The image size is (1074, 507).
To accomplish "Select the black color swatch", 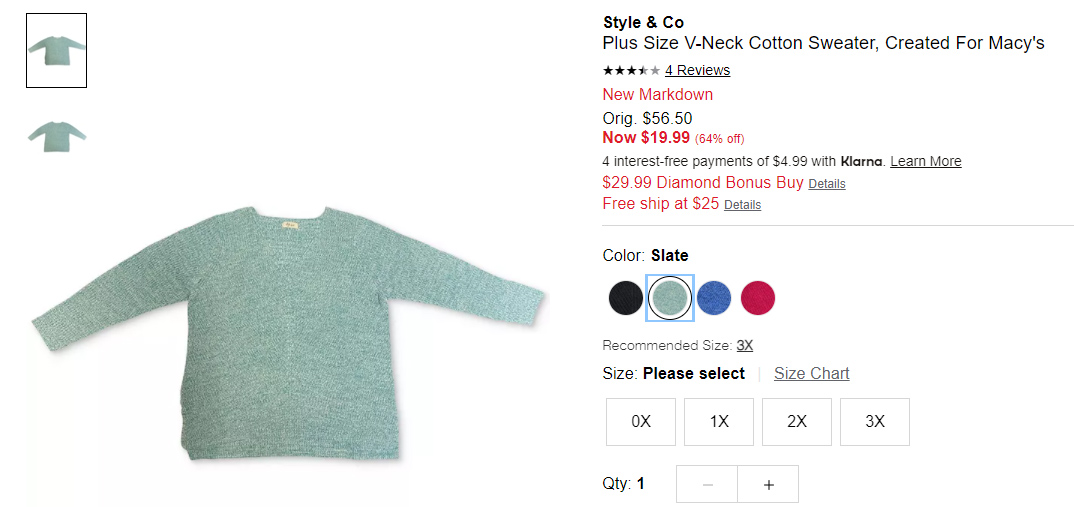I will [626, 298].
